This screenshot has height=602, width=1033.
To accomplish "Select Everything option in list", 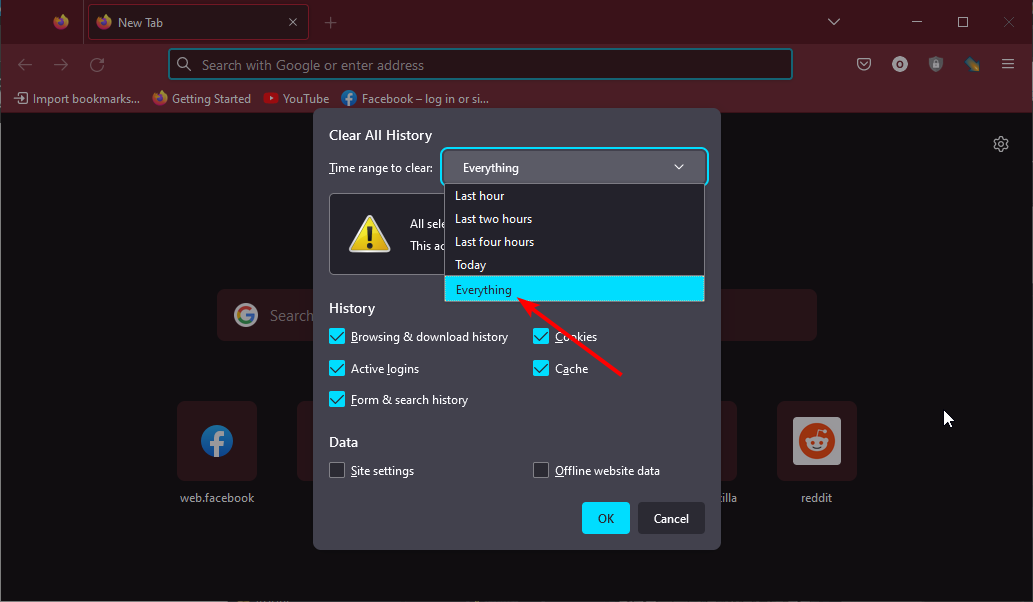I will (574, 289).
